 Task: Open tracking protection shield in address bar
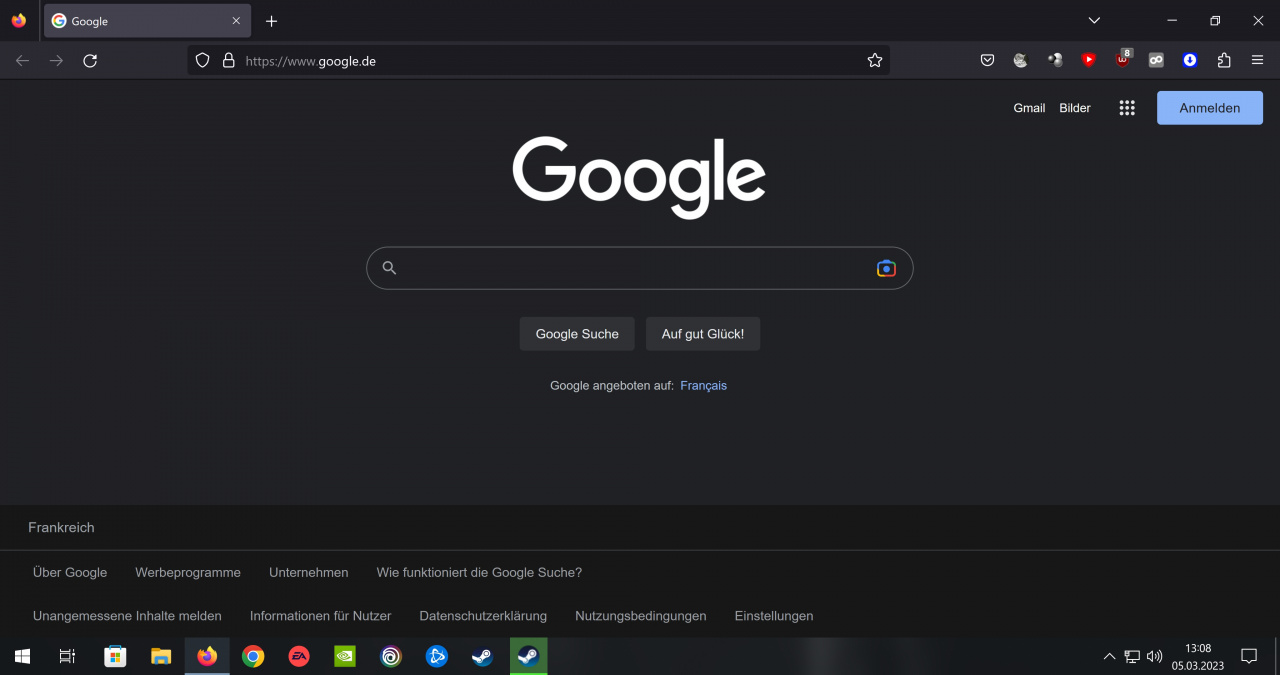point(202,61)
